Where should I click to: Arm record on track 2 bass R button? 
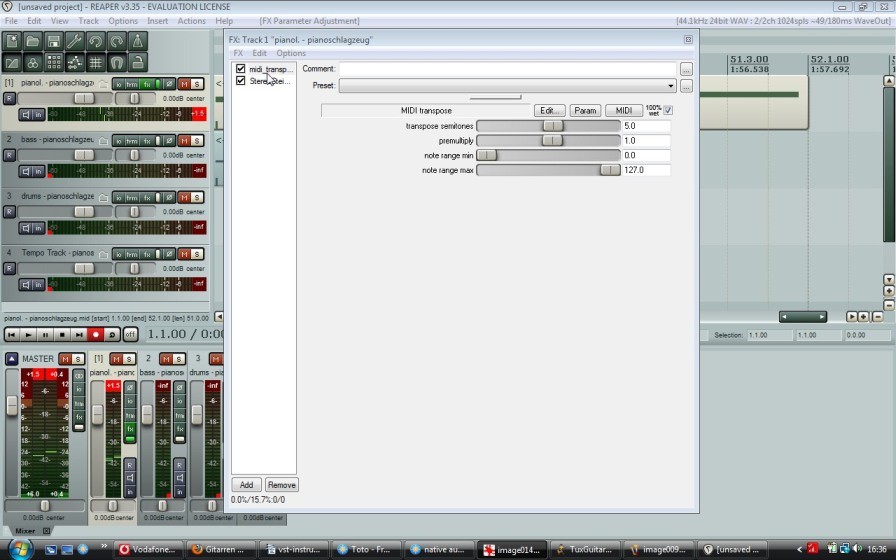point(9,155)
